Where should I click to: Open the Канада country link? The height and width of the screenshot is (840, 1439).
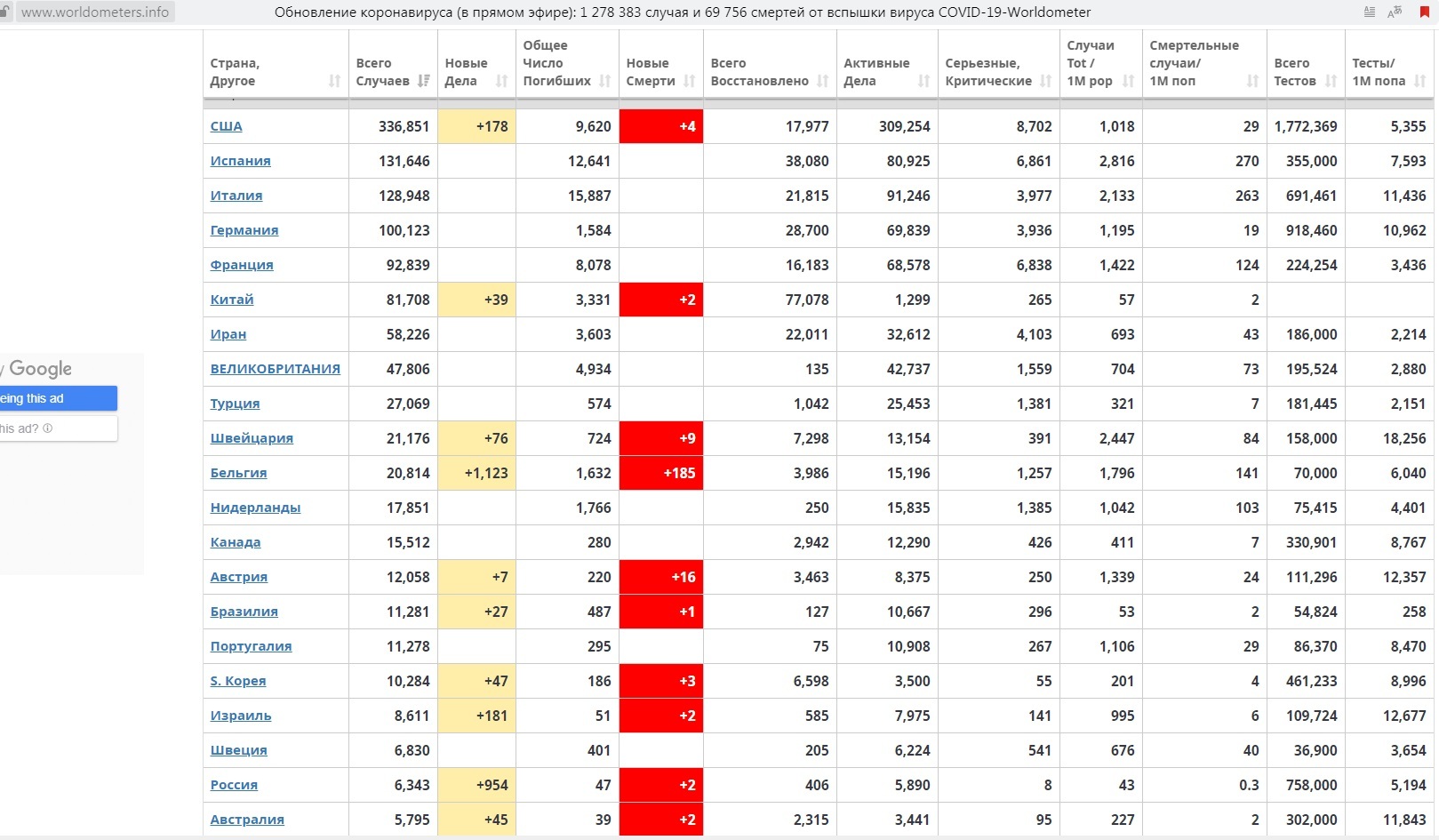(236, 542)
